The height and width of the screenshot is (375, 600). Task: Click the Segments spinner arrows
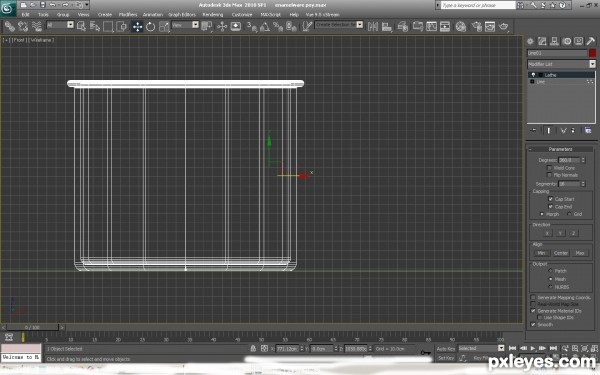[x=583, y=184]
